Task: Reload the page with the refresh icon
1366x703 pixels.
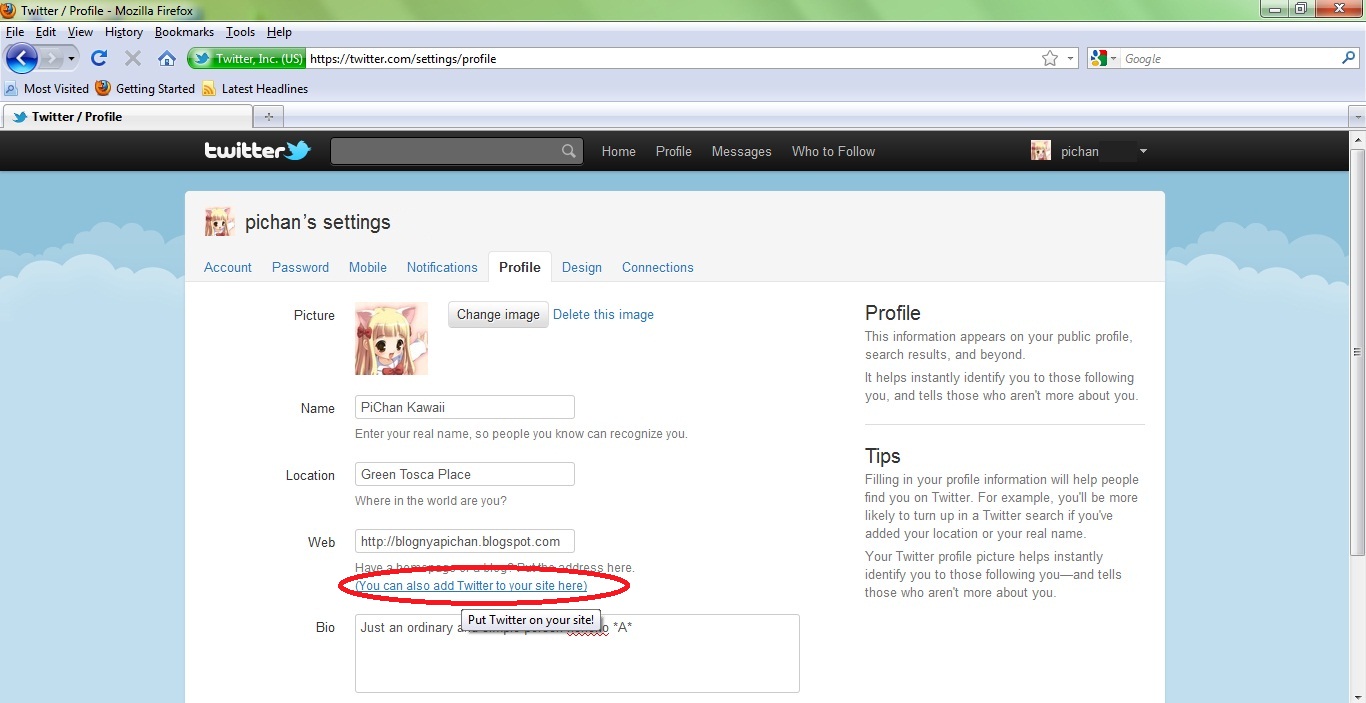Action: (99, 59)
